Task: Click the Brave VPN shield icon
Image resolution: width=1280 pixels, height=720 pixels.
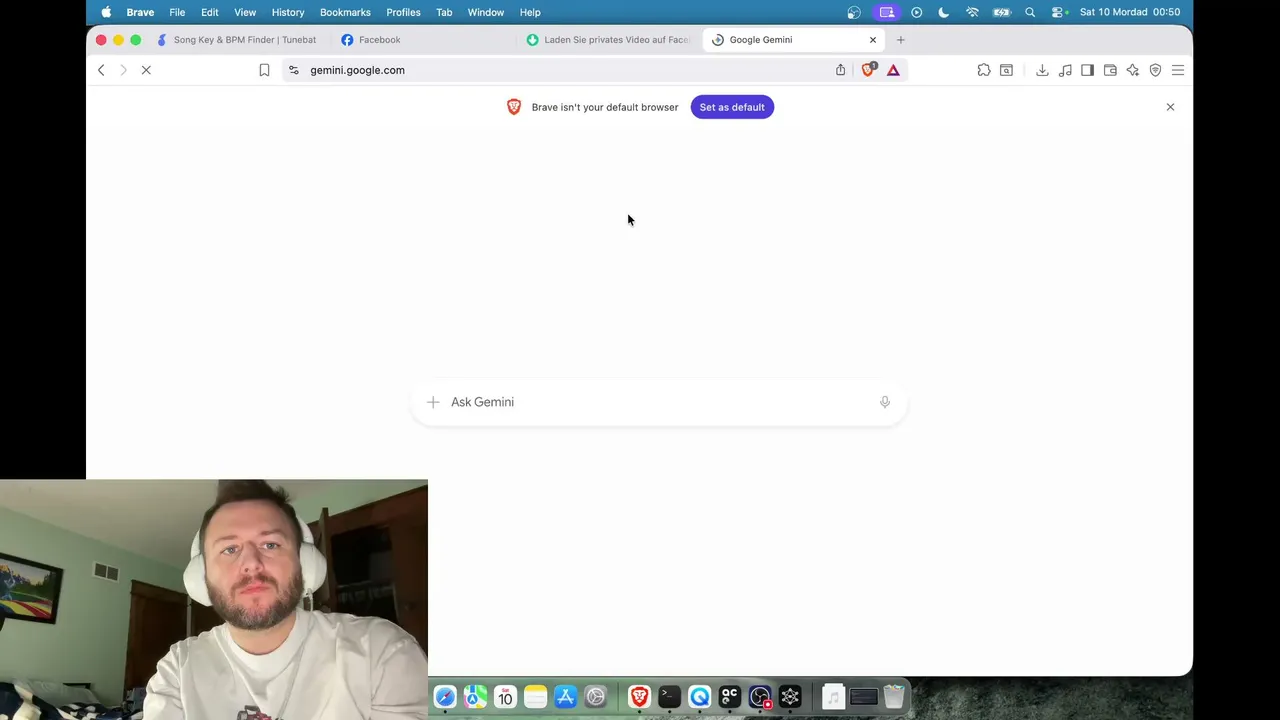Action: (1155, 70)
